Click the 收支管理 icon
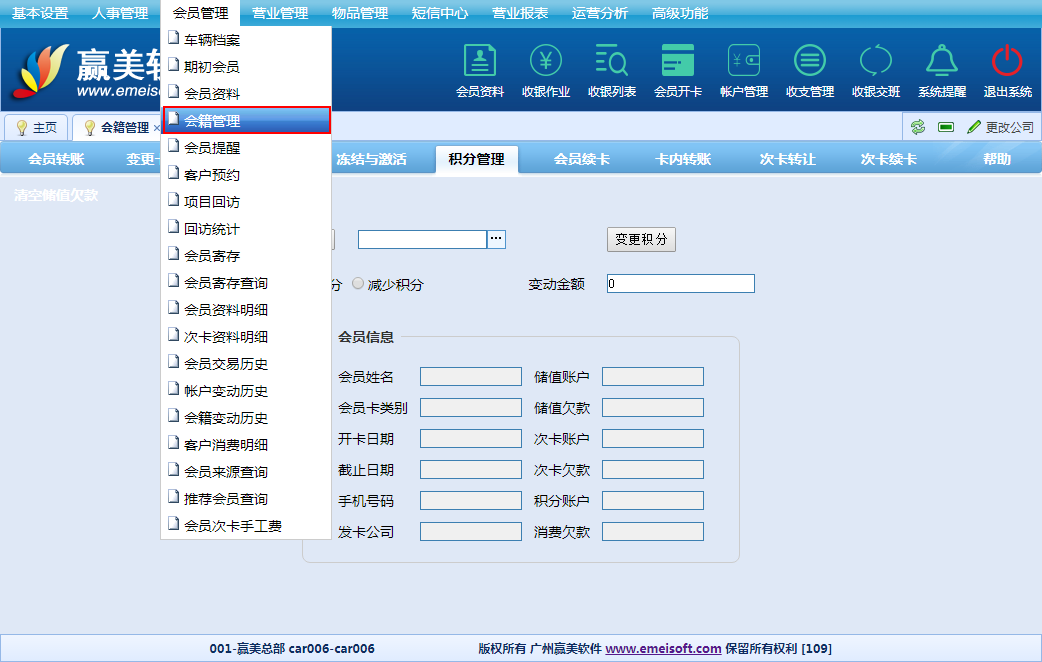 [810, 62]
